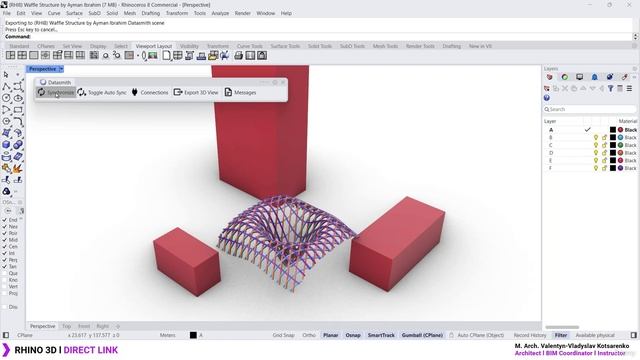Open the Curve menu
Viewport: 640px width, 360px height.
[54, 13]
